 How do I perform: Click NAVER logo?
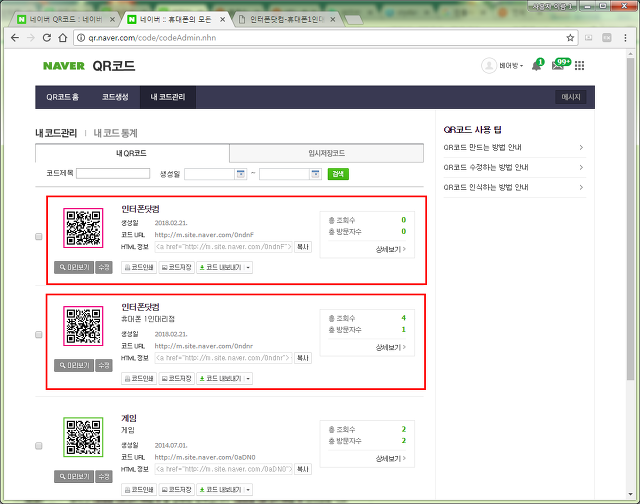click(64, 66)
